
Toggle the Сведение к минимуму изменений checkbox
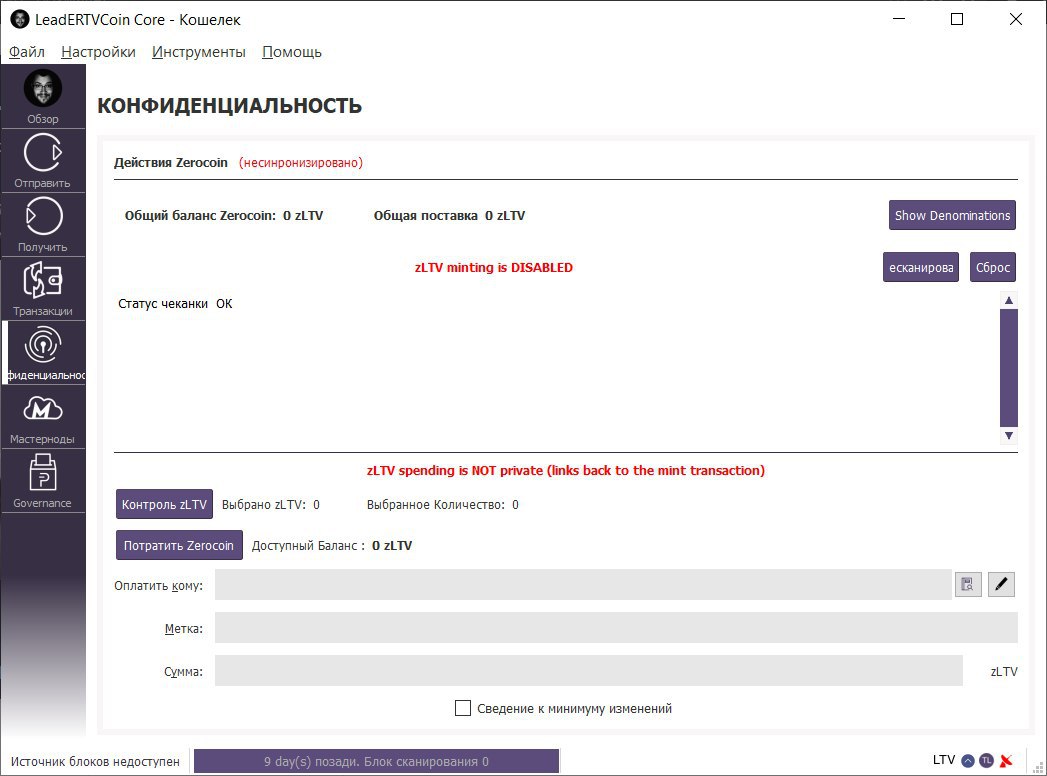[x=463, y=708]
